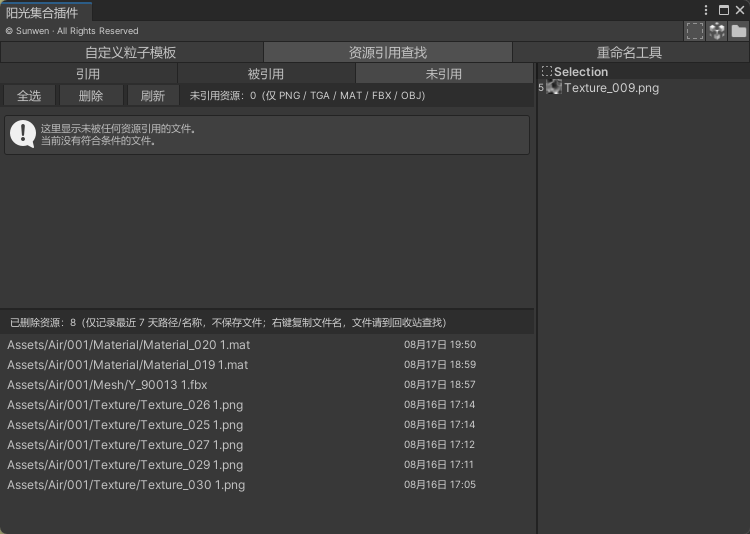The image size is (750, 534).
Task: Open the 未引用 sub-tab
Action: 444,74
